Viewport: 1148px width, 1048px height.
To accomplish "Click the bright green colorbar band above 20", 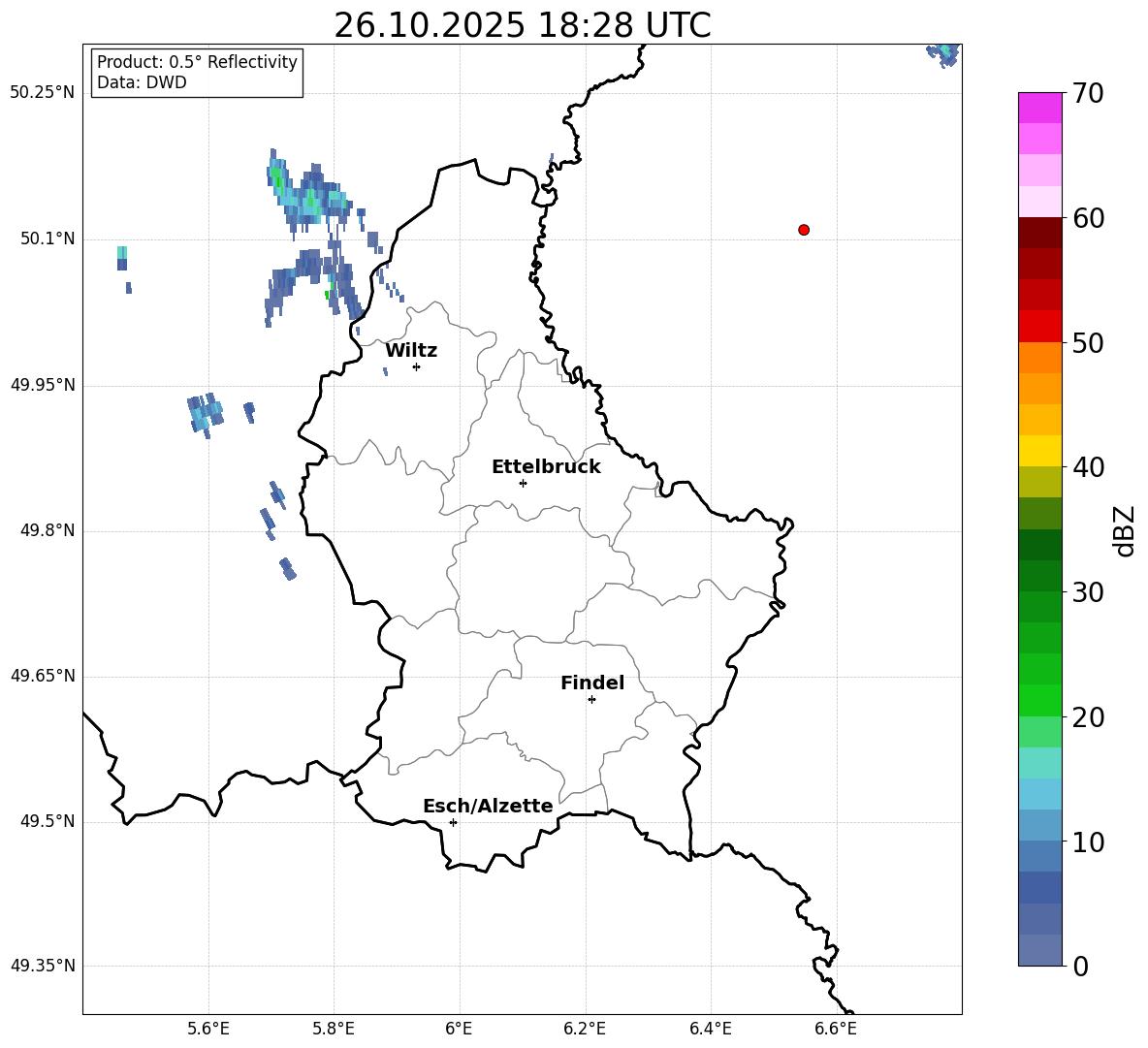I will (x=1039, y=700).
